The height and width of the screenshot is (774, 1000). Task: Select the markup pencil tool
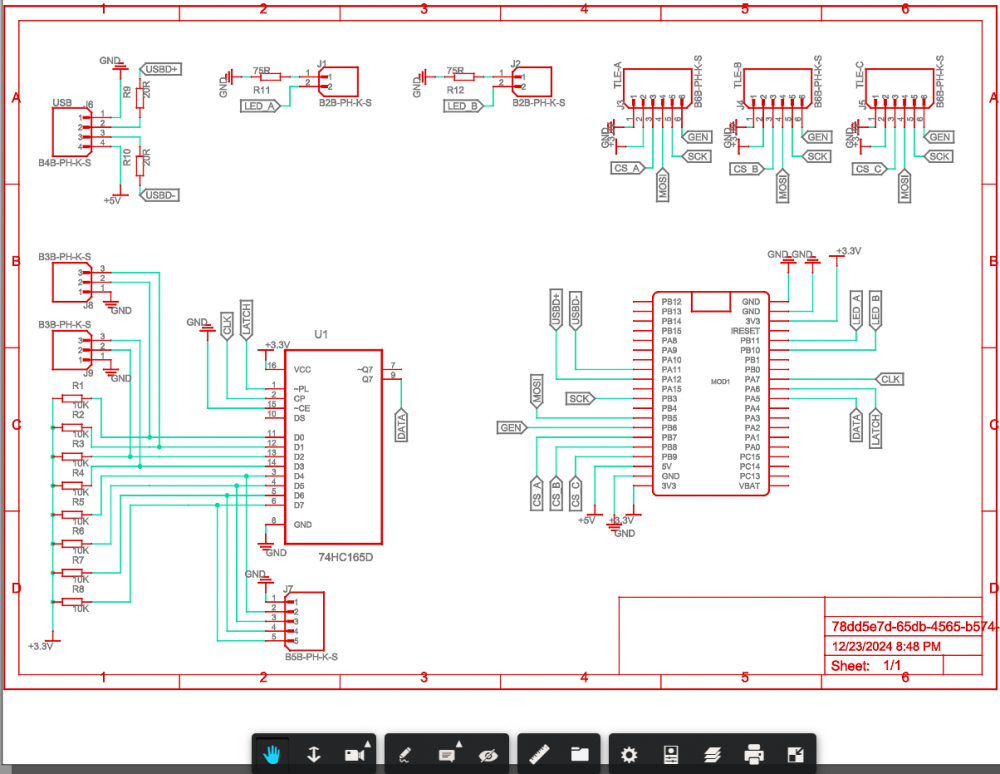point(405,754)
